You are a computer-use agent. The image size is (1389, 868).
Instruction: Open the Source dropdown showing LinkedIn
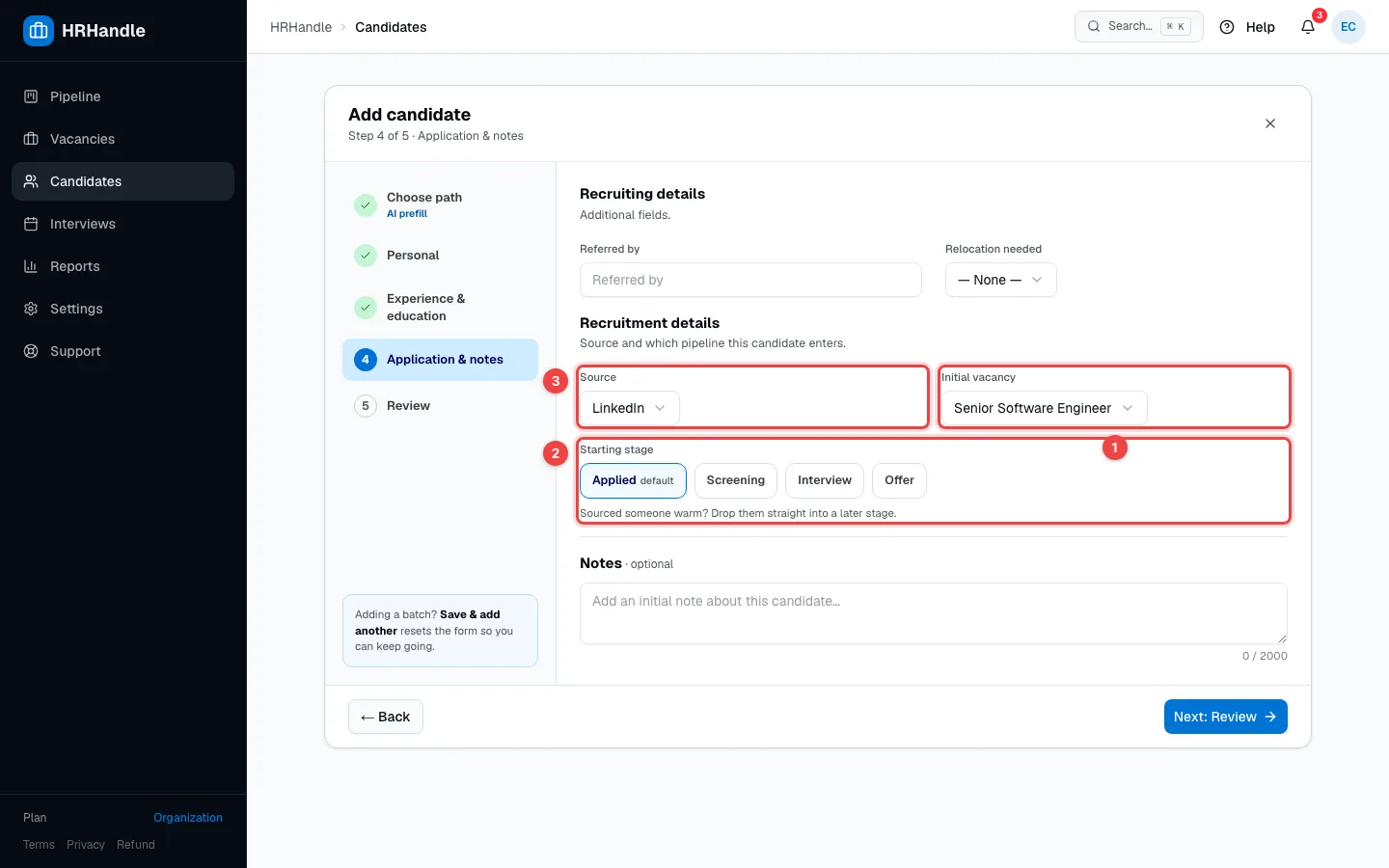[629, 408]
